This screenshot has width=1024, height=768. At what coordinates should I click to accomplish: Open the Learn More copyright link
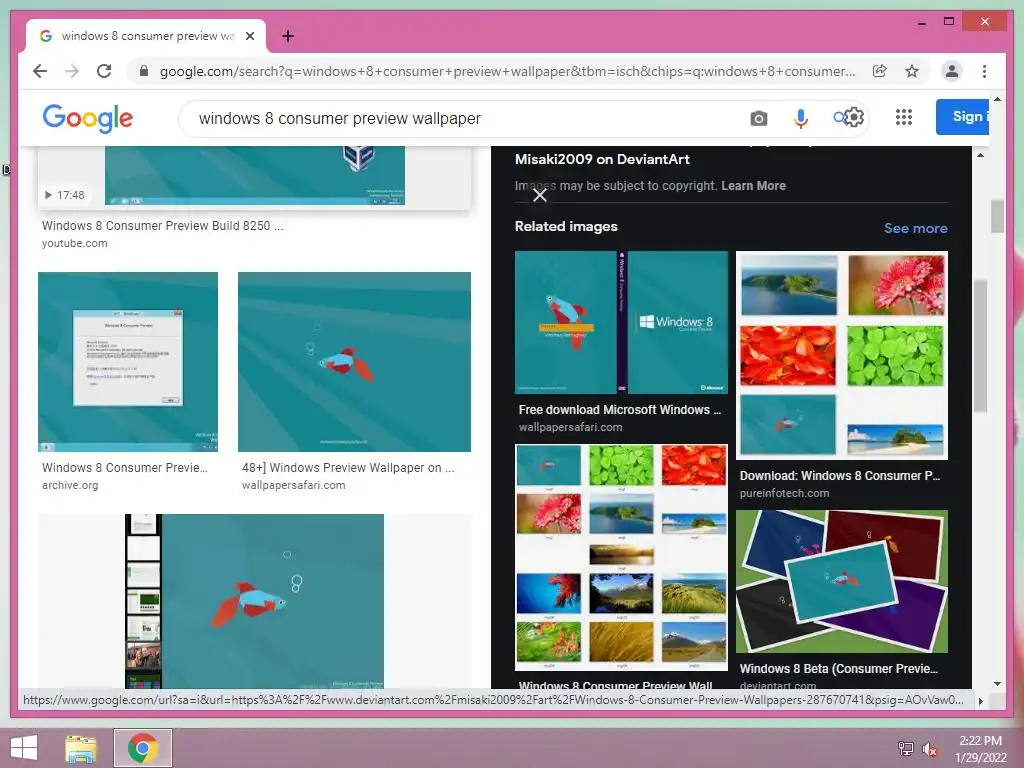[x=753, y=185]
